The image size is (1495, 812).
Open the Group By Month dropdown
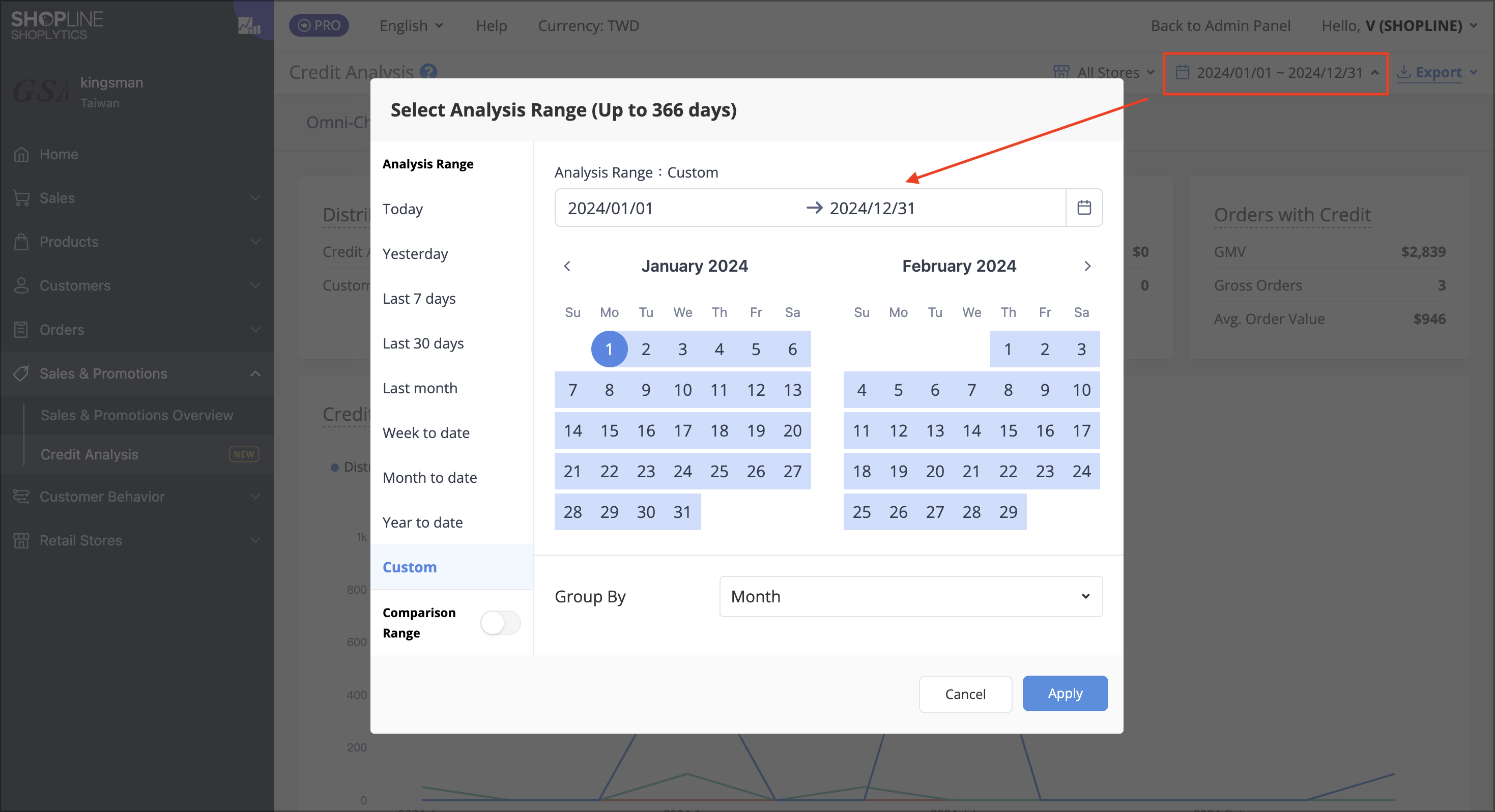tap(910, 596)
